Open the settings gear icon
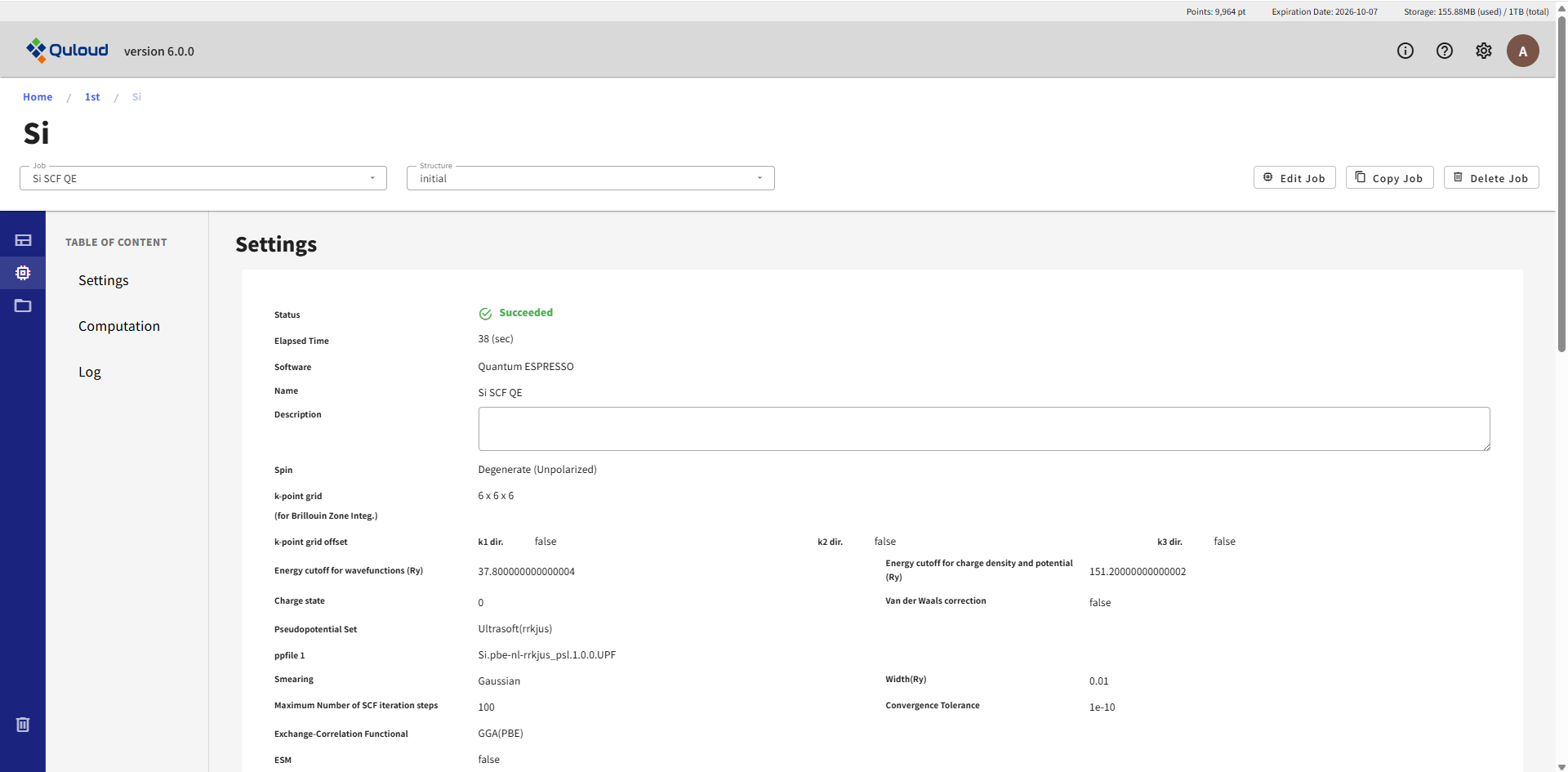Screen dimensions: 1568x772 point(1483,51)
